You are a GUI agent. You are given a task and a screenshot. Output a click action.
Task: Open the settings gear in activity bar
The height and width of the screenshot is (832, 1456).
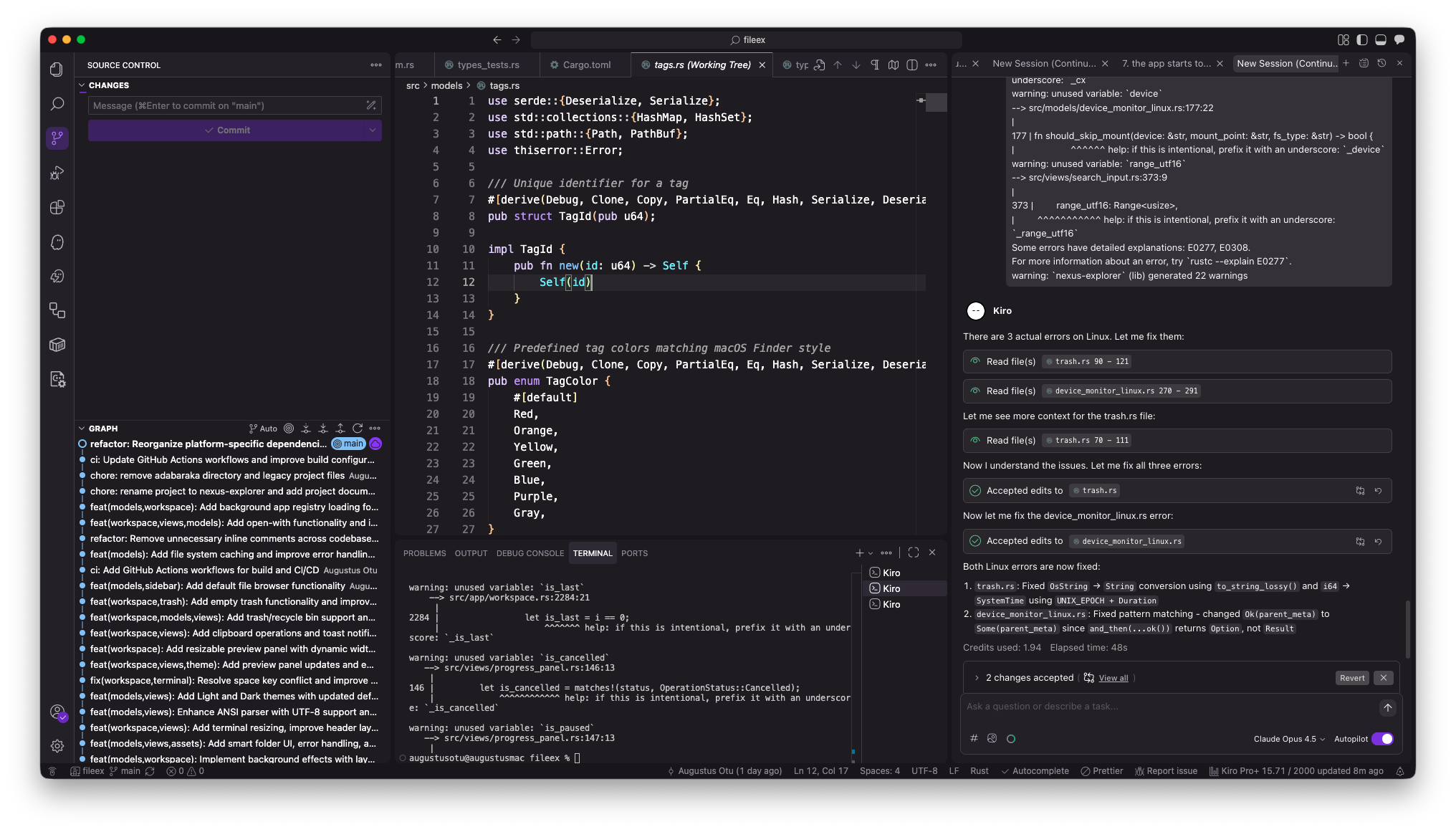coord(57,746)
